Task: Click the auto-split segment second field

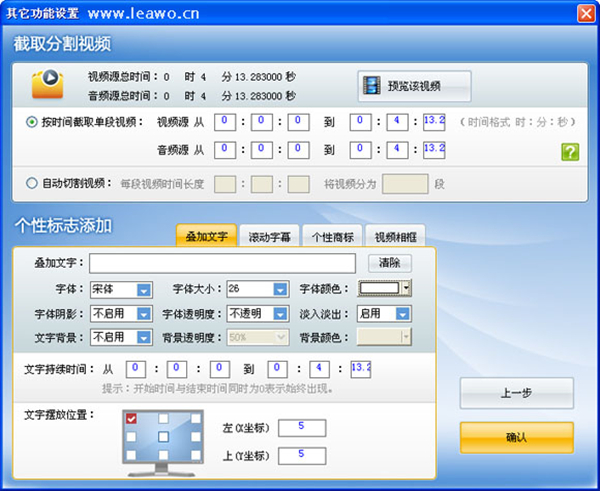Action: (298, 184)
